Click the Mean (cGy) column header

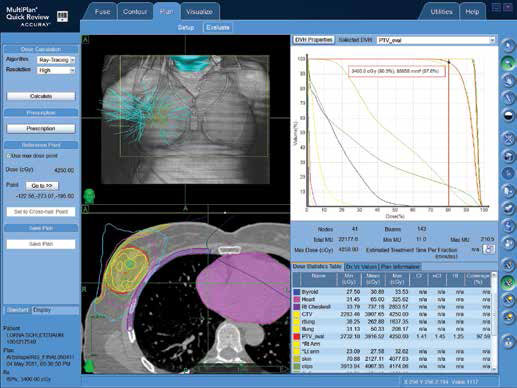(373, 279)
